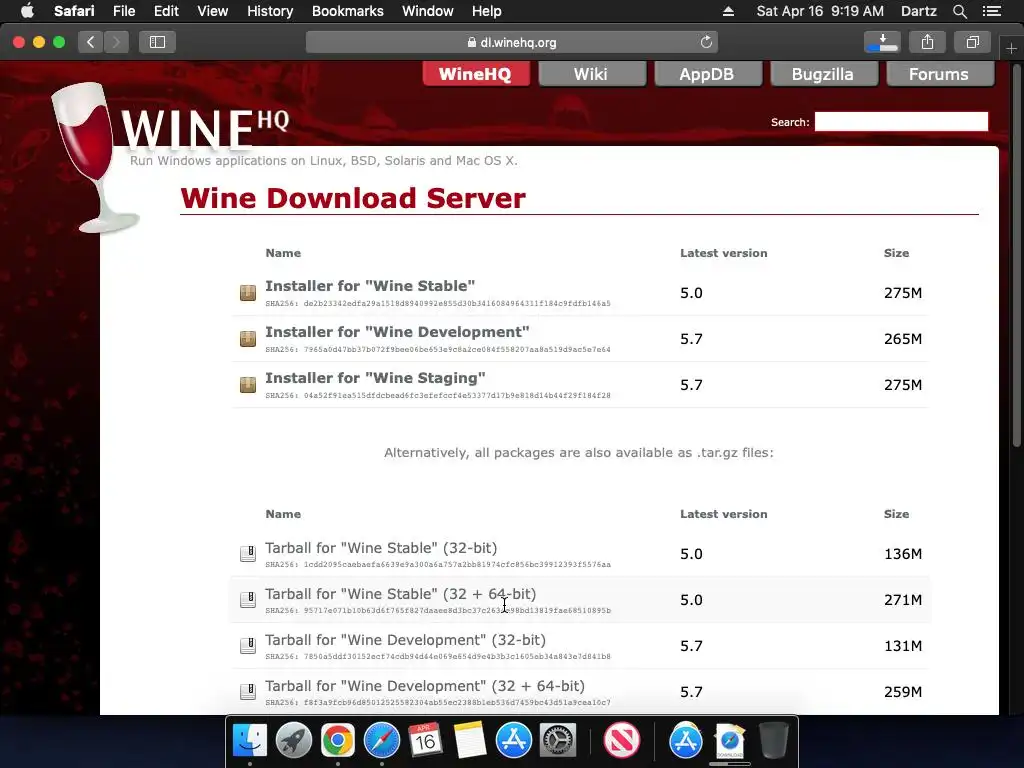Click the Apple menu logo
The image size is (1024, 768).
point(27,11)
